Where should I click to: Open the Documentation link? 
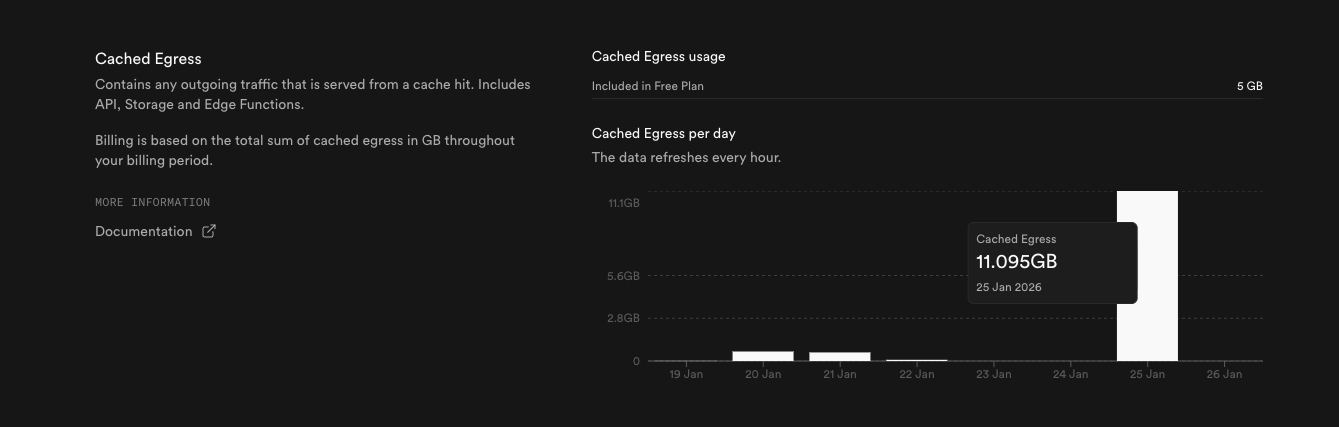(143, 232)
